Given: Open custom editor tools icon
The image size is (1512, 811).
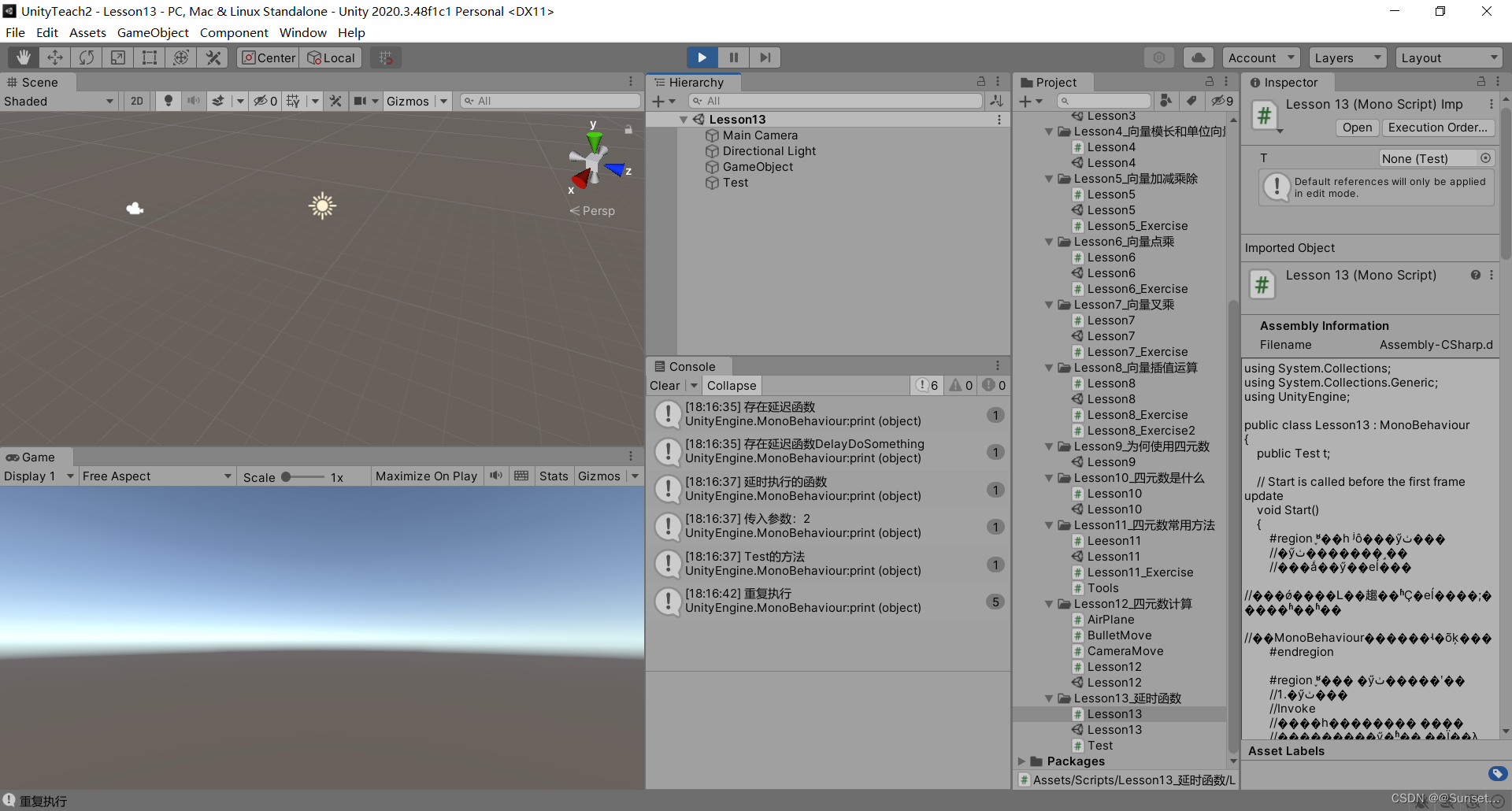Looking at the screenshot, I should 213,57.
